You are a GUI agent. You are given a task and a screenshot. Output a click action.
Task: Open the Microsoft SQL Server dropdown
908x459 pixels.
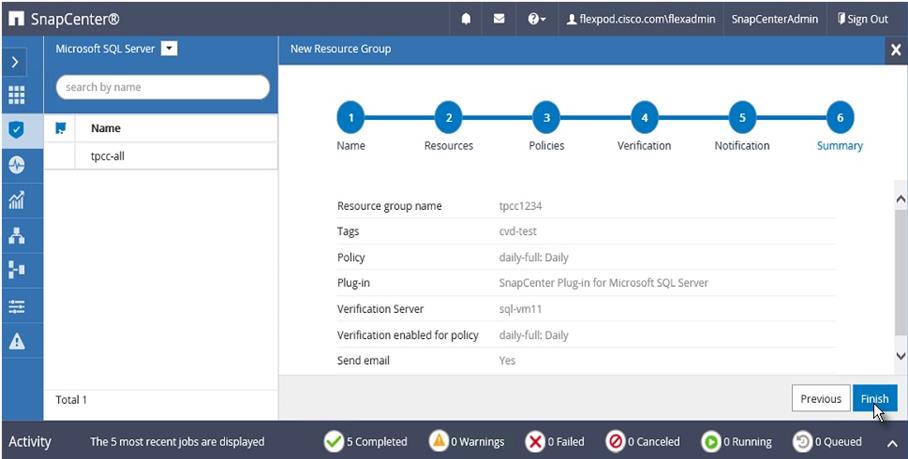tap(169, 49)
